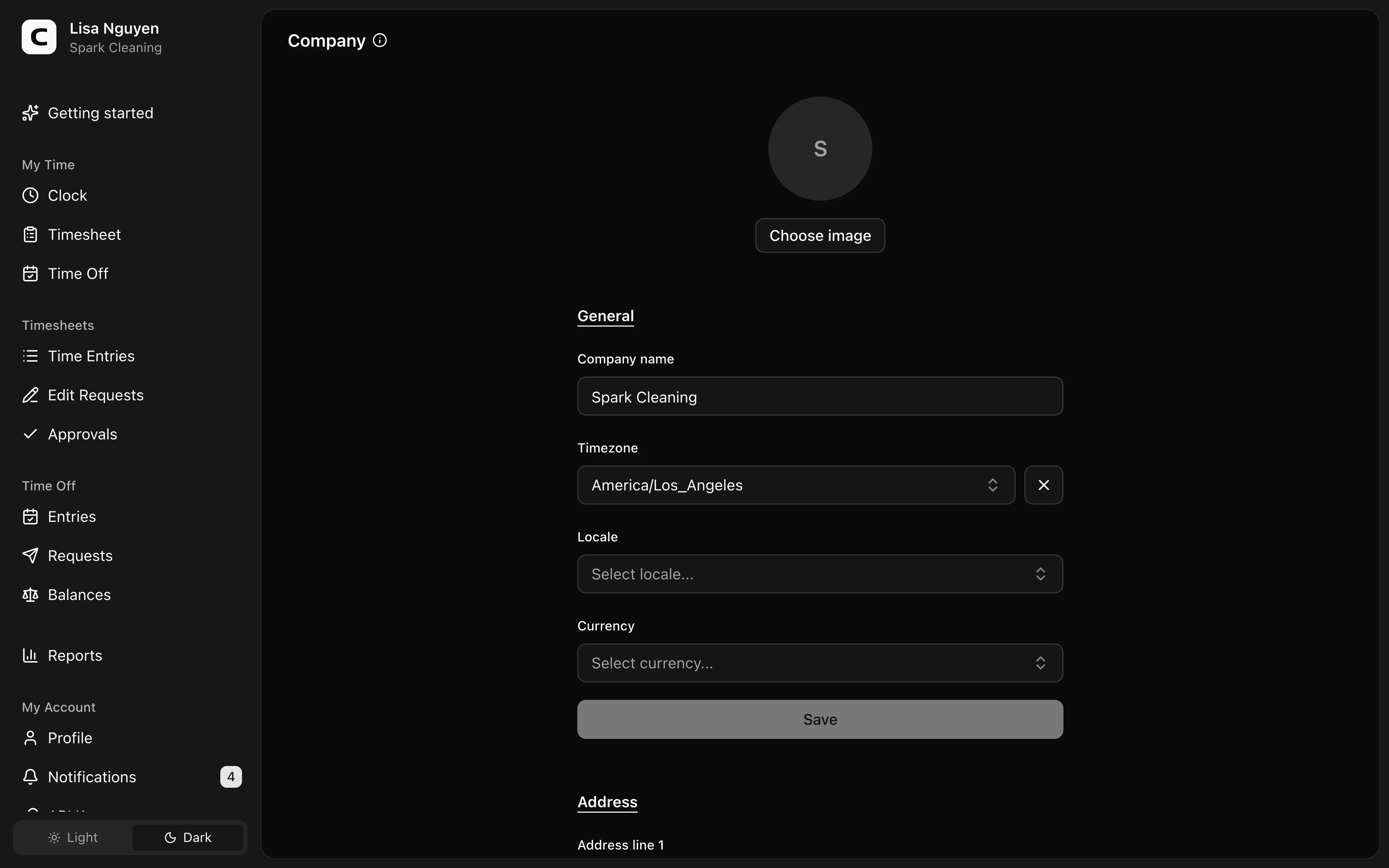Click the Reports bar chart icon

pos(30,656)
